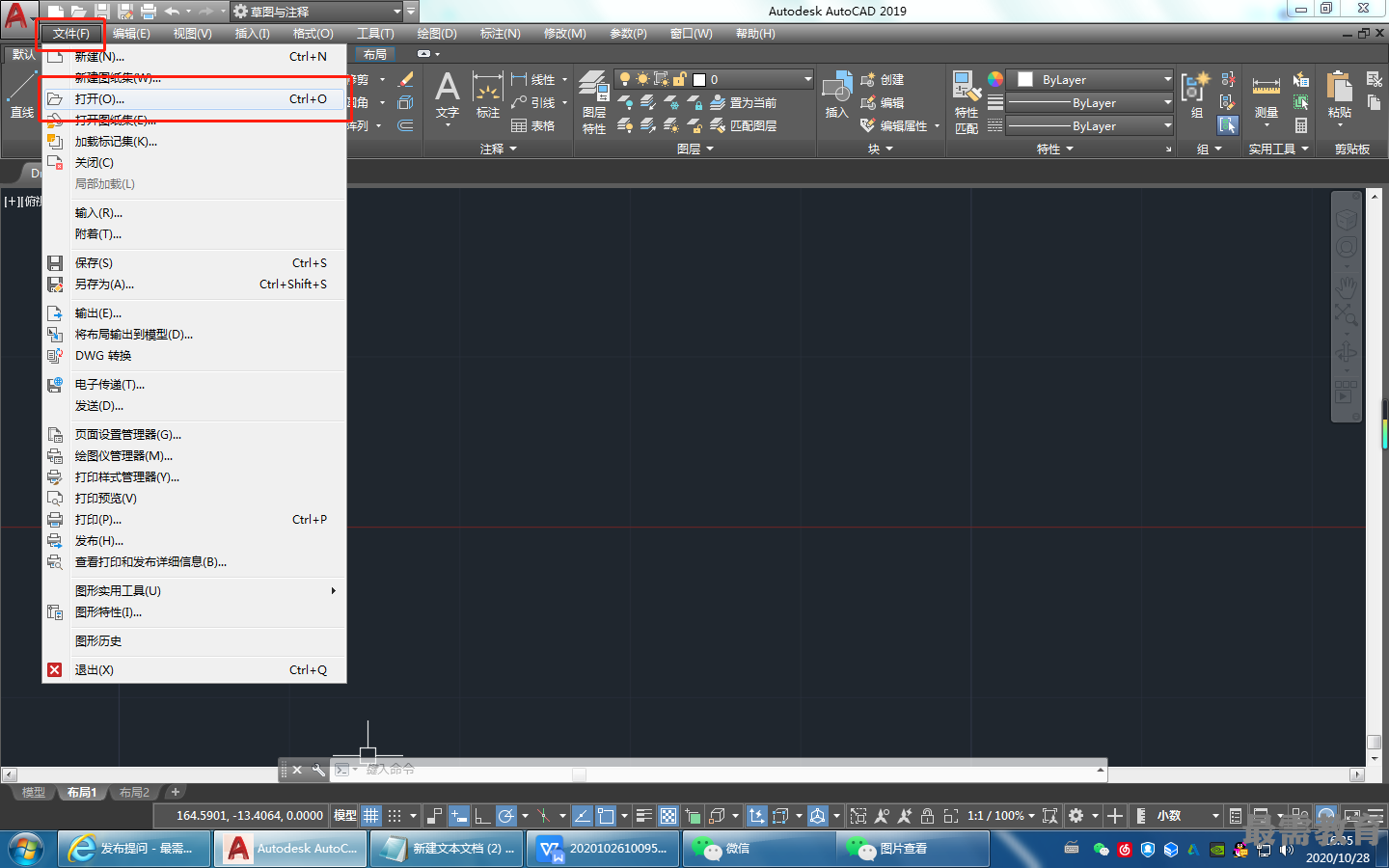Click the workspace switching gear in status bar
The height and width of the screenshot is (868, 1389).
[x=1076, y=816]
